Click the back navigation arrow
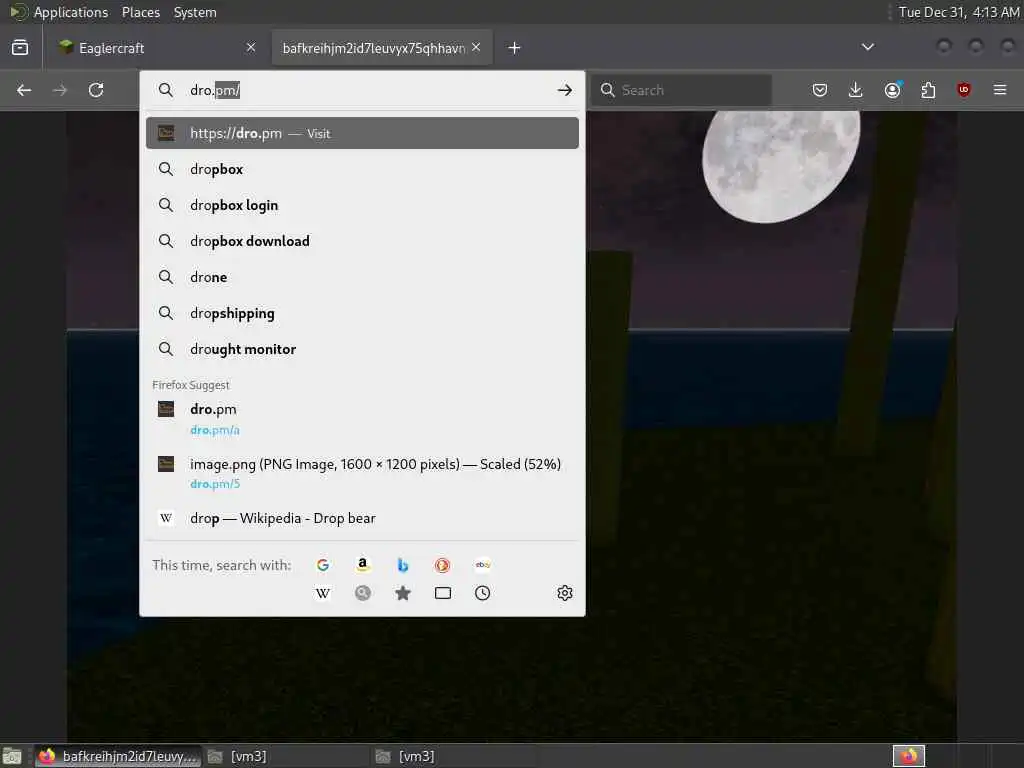 [x=24, y=90]
